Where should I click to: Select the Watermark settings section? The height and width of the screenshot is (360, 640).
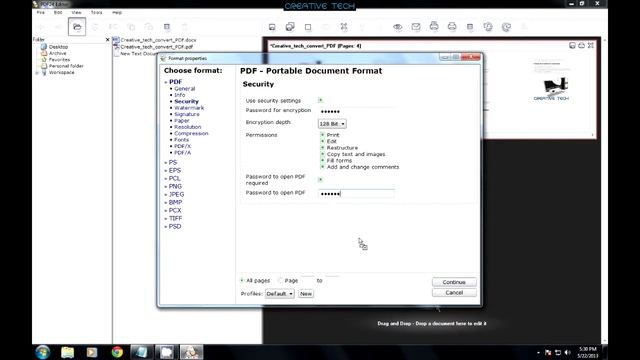189,108
